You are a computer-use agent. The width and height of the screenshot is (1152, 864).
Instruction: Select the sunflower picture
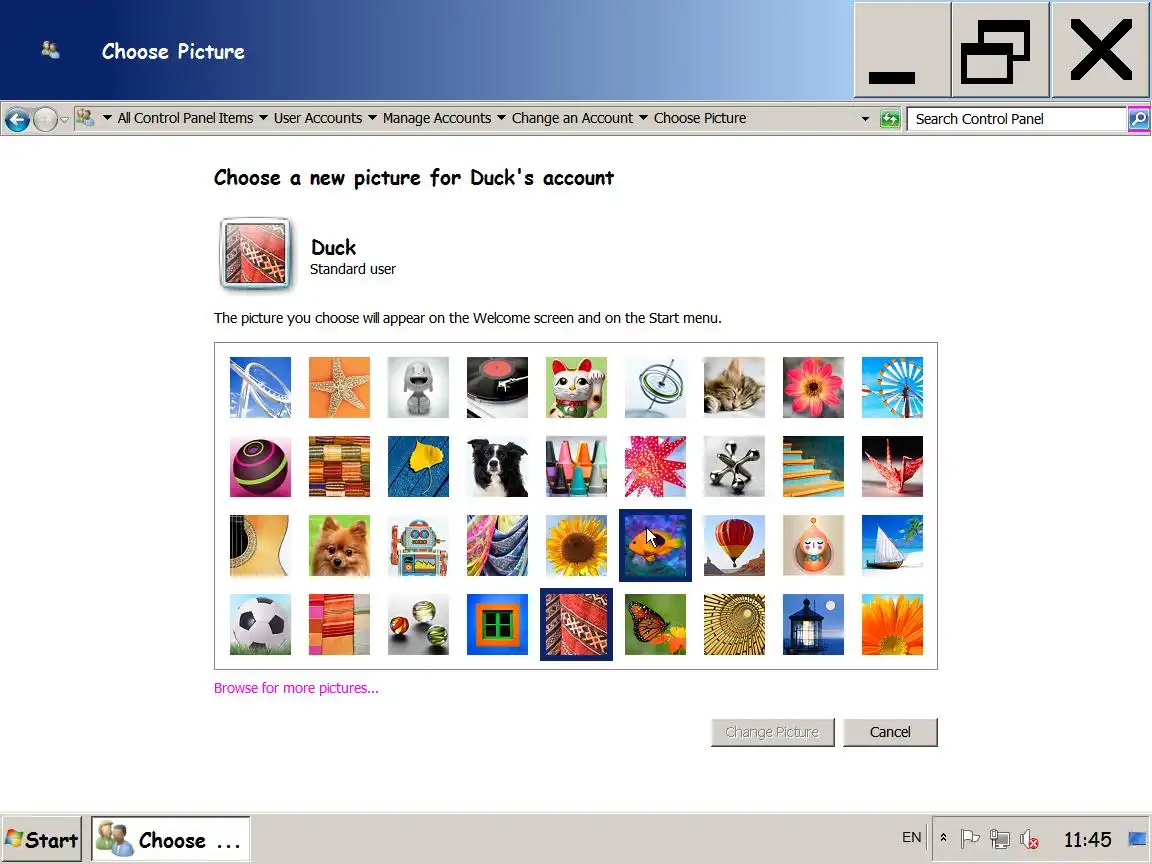(x=577, y=545)
